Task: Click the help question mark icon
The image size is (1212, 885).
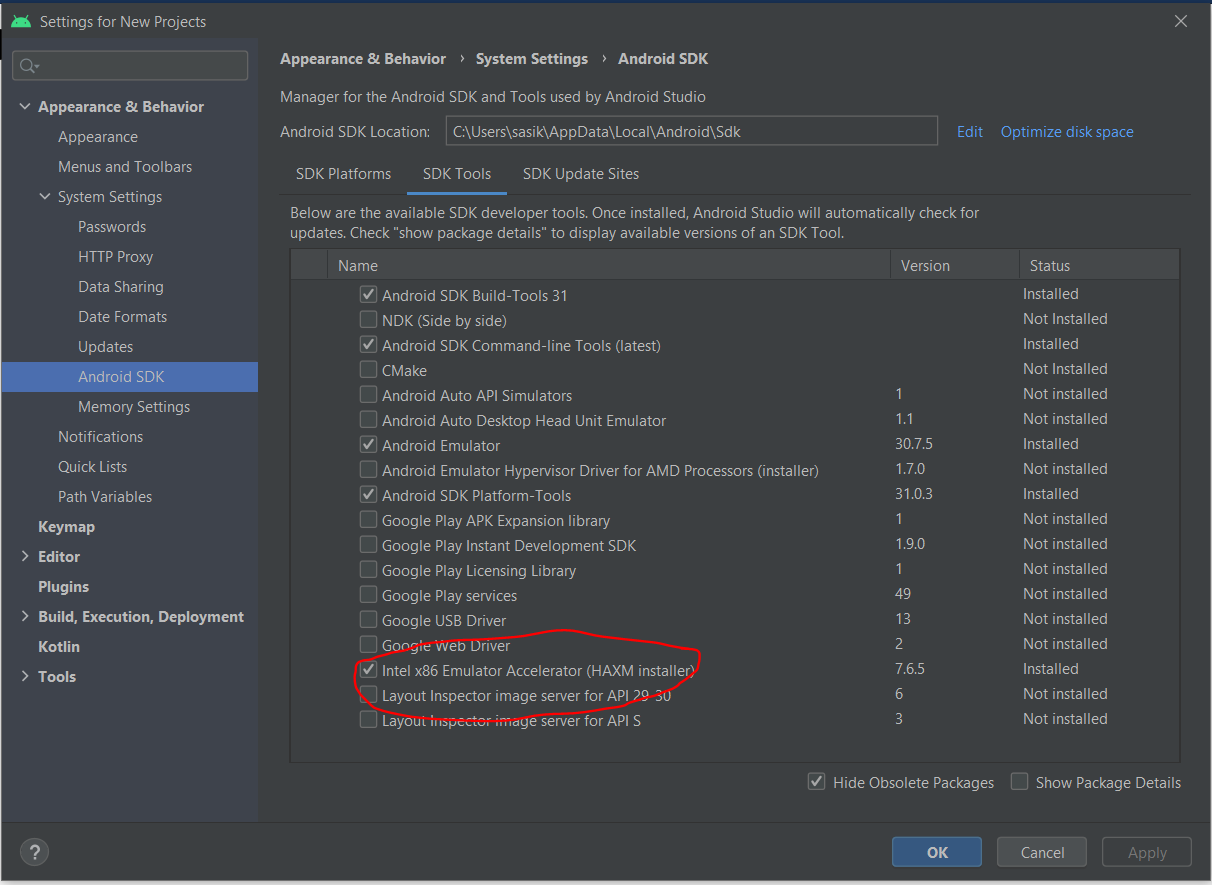Action: (x=34, y=852)
